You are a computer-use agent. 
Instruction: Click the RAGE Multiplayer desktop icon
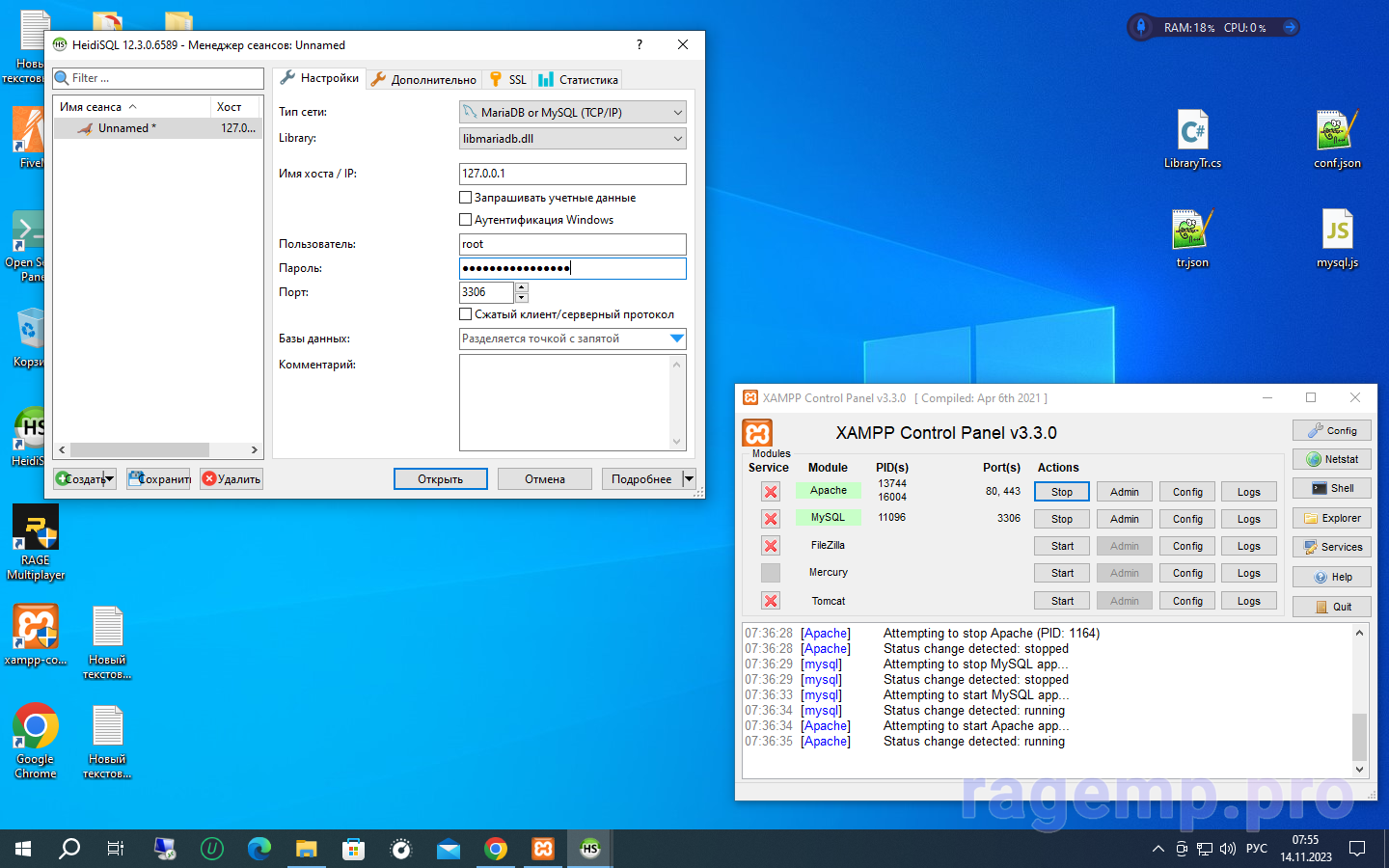(x=36, y=529)
